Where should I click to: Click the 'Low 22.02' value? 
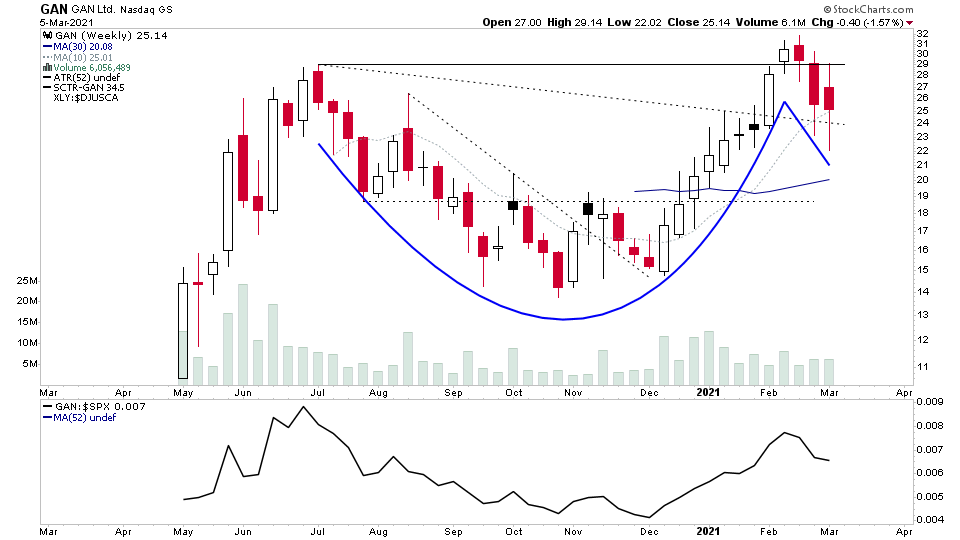[634, 22]
